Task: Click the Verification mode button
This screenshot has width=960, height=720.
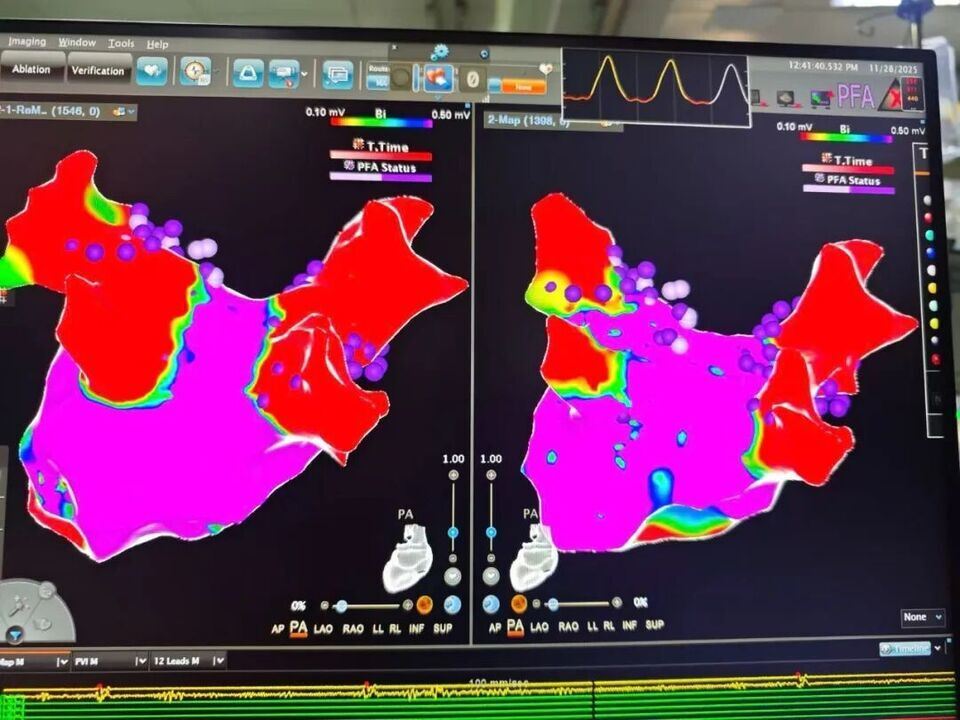Action: coord(98,70)
